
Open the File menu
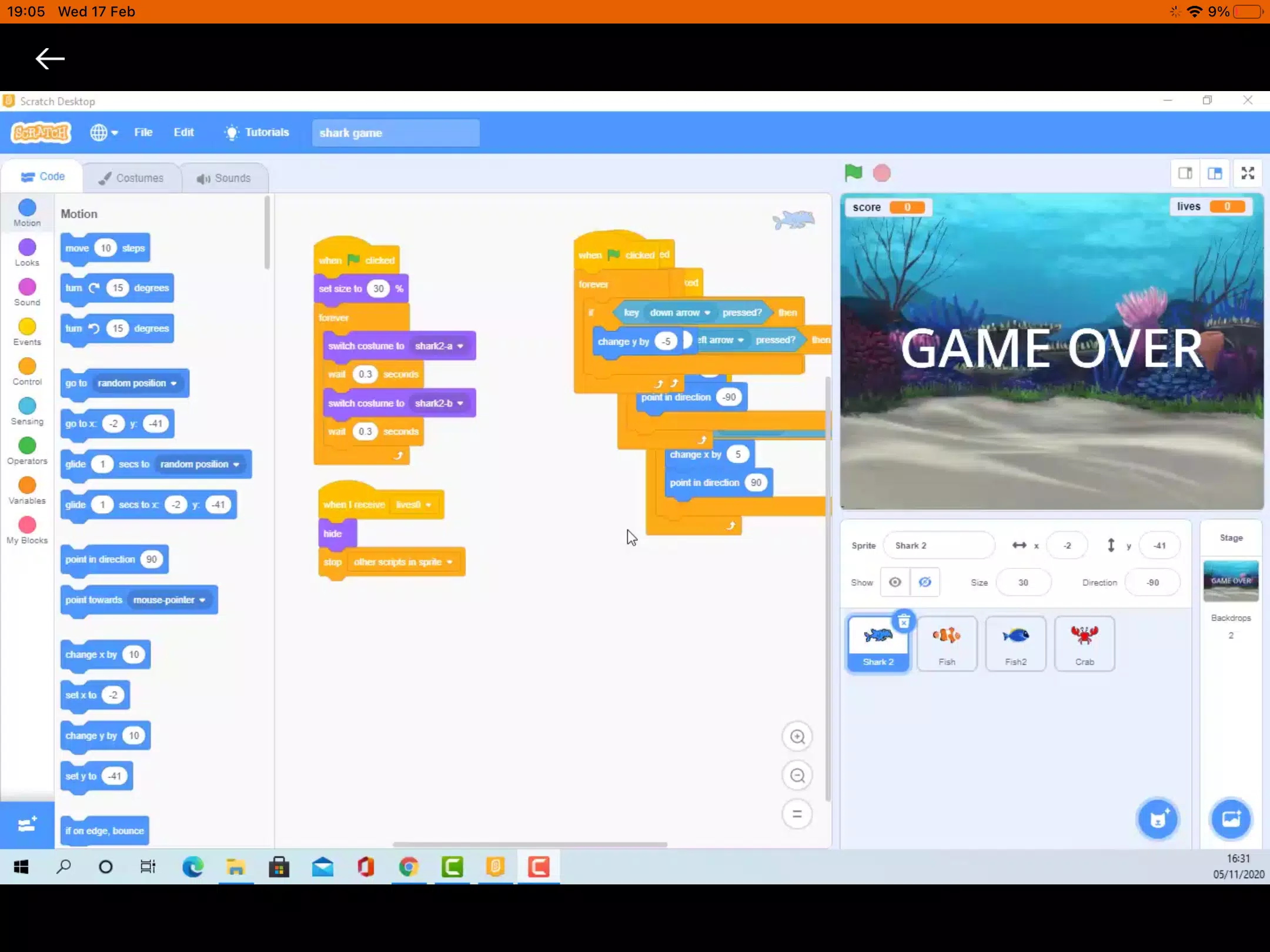(x=143, y=132)
